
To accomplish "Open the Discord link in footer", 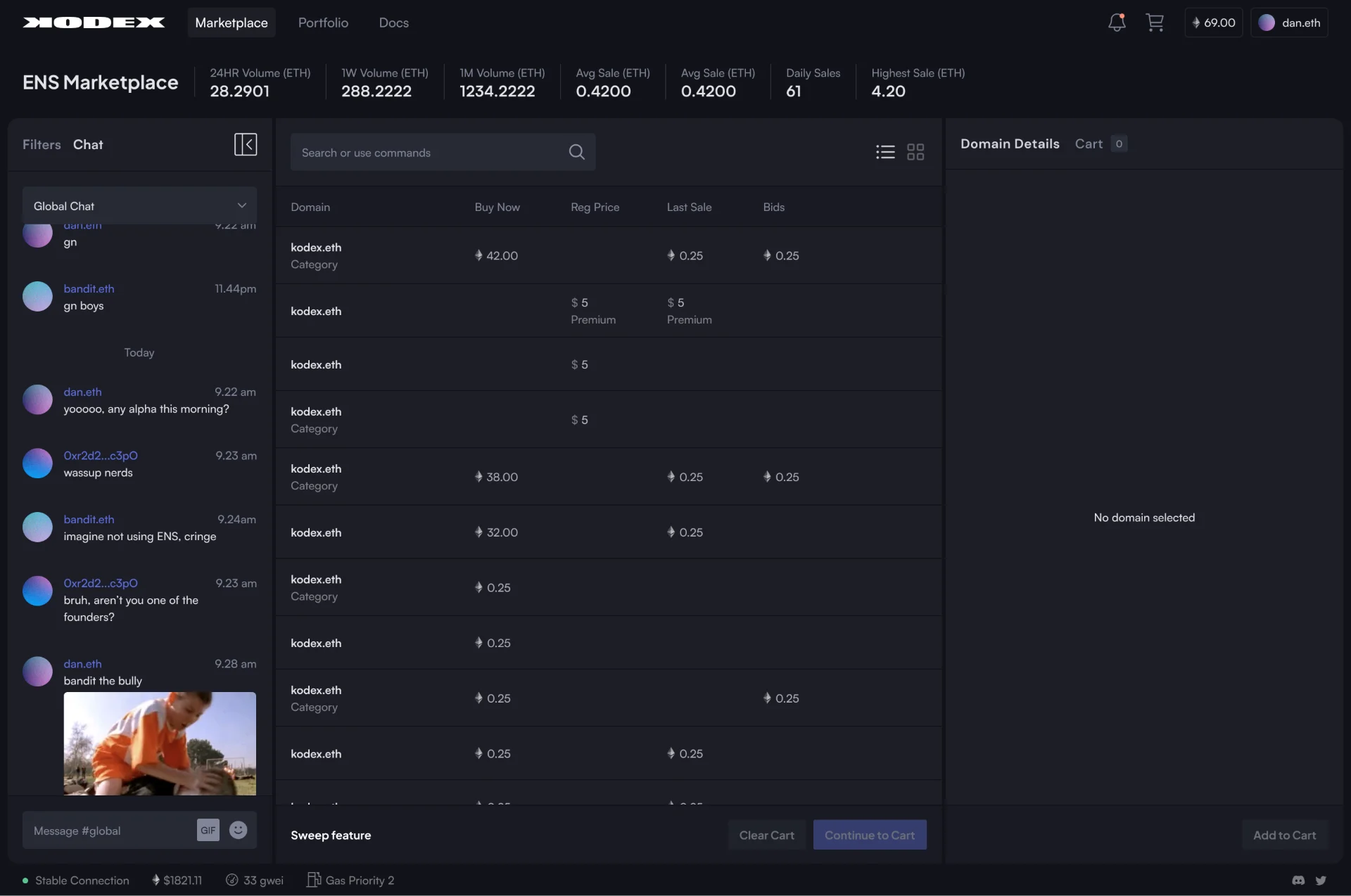I will pos(1299,881).
